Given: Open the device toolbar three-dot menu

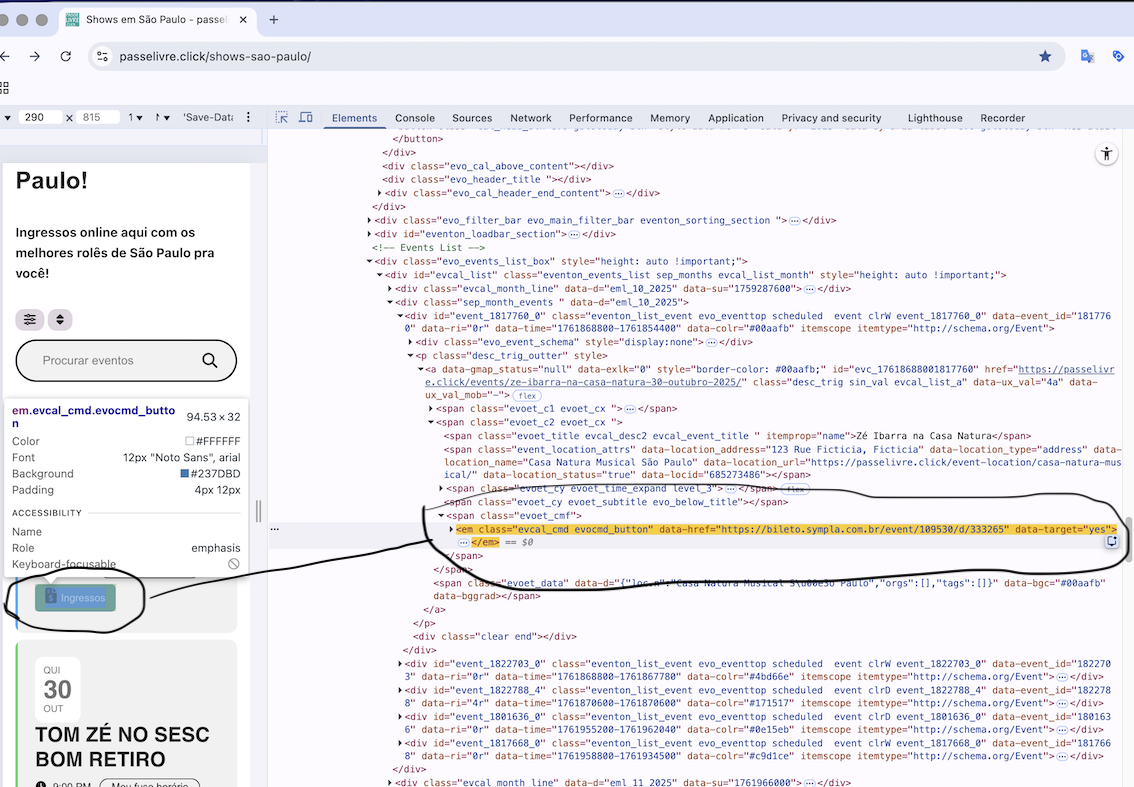Looking at the screenshot, I should (x=249, y=118).
